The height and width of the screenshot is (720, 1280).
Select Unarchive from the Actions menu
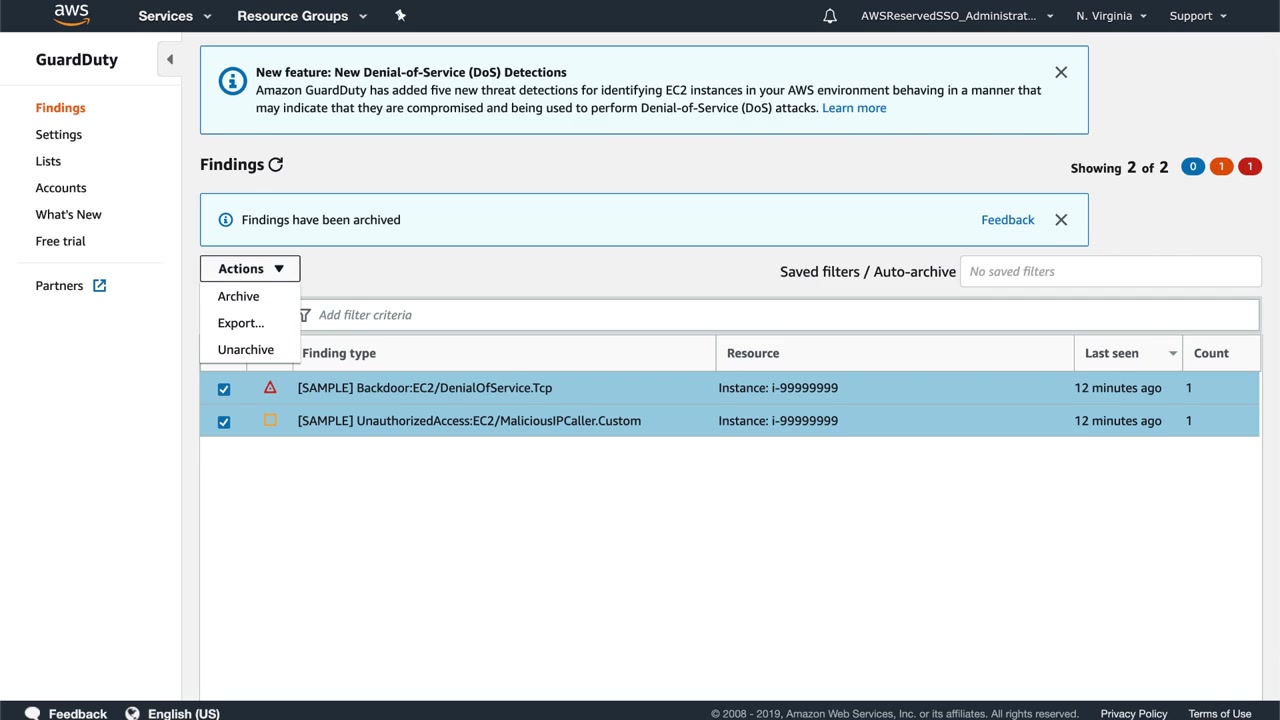tap(246, 350)
